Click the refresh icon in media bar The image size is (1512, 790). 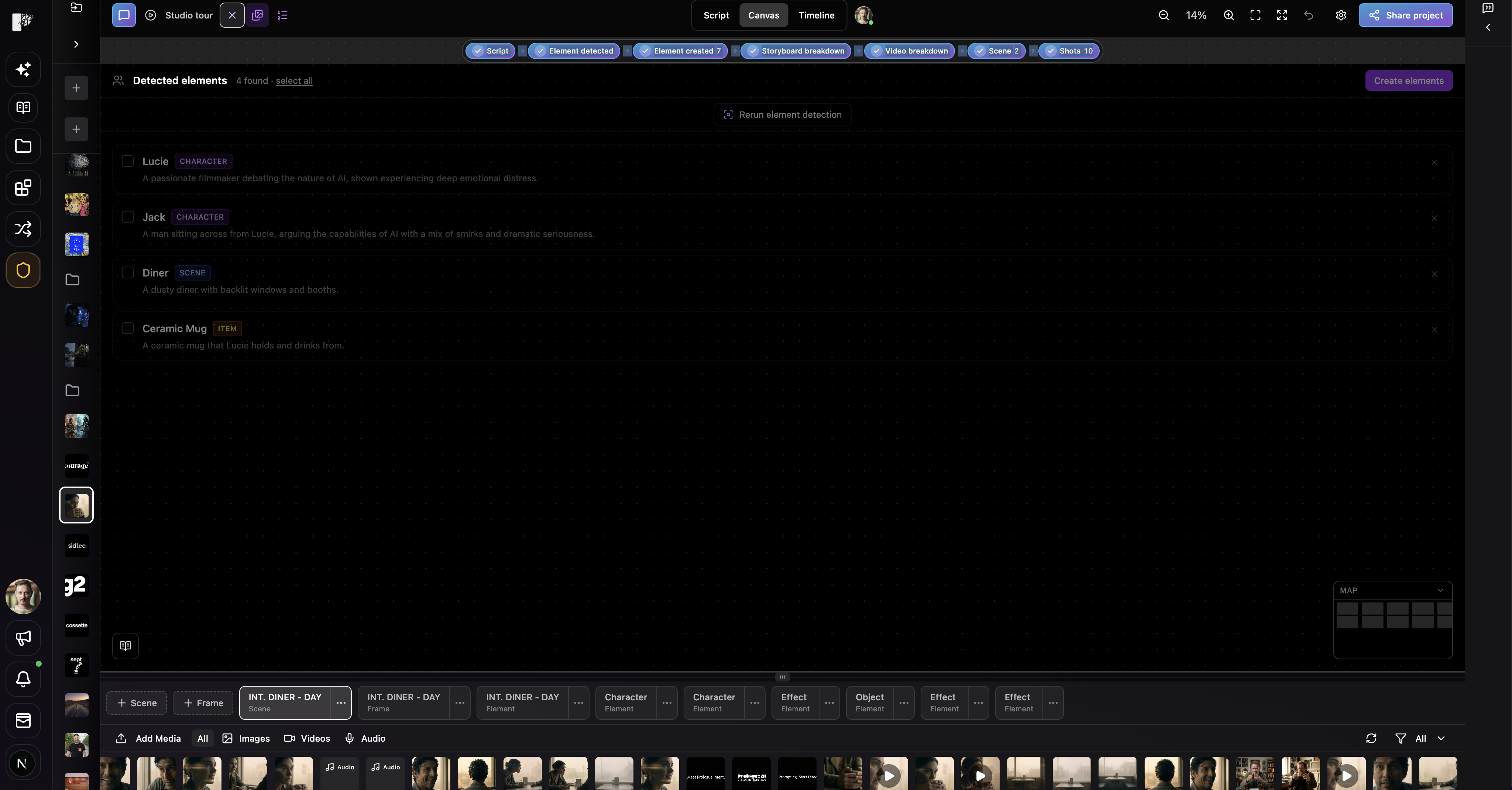[1371, 738]
